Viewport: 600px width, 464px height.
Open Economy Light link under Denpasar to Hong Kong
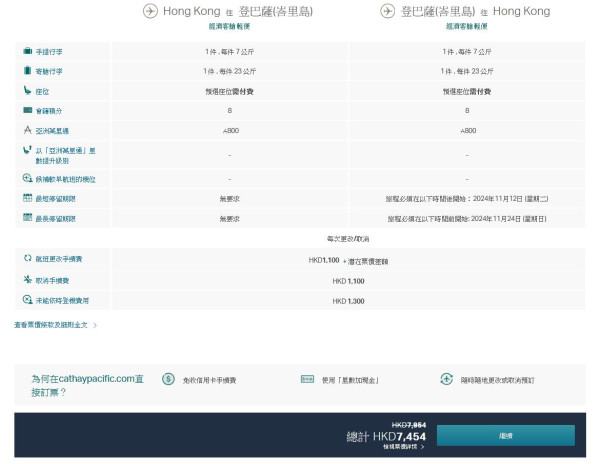[467, 26]
